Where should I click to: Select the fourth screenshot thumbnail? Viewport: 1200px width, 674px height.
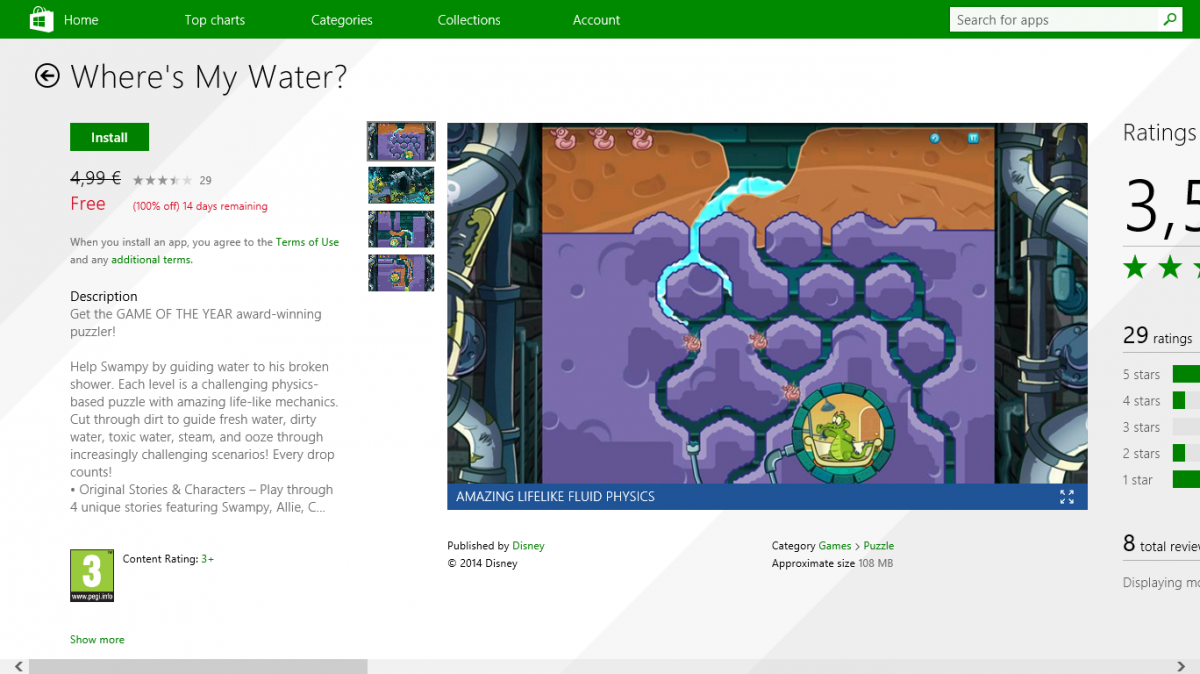(x=401, y=273)
